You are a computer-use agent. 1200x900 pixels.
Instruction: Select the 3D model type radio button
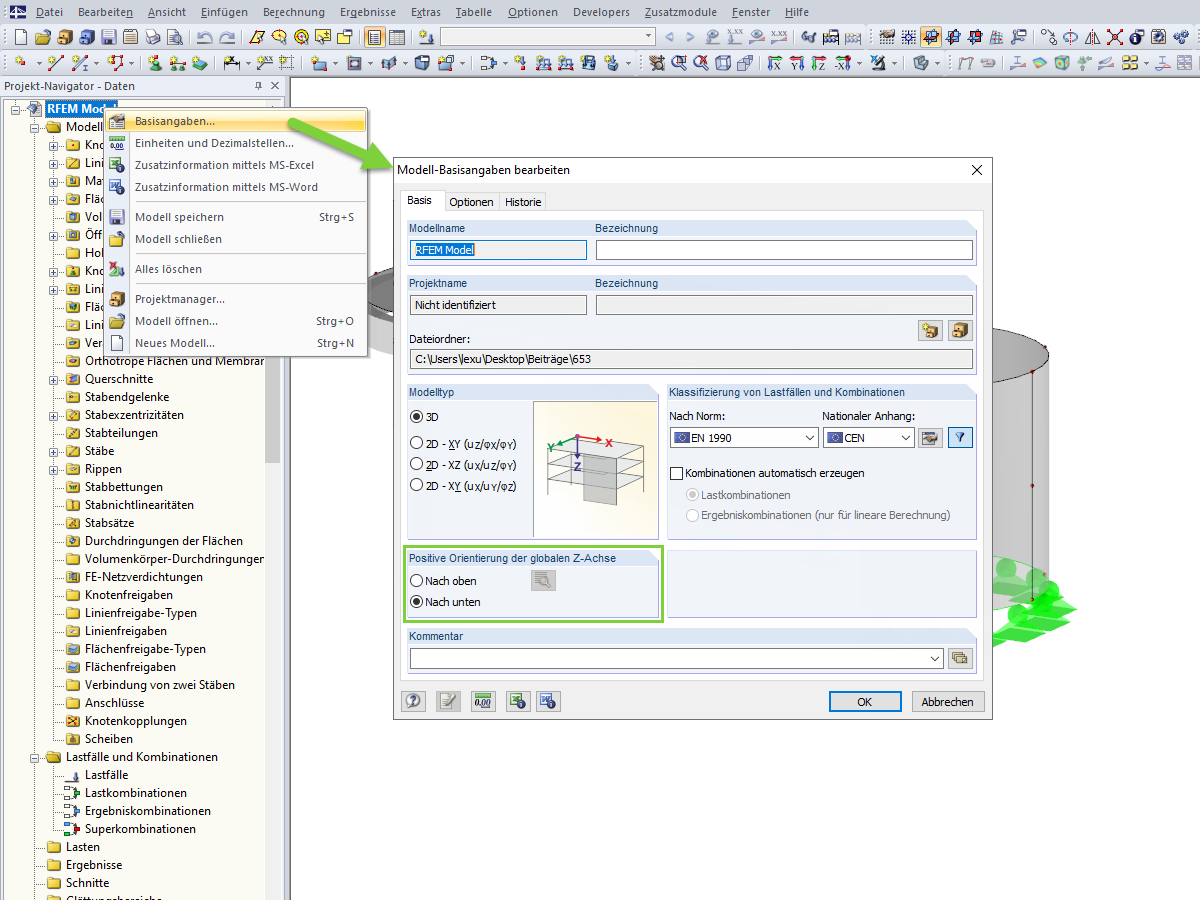417,416
